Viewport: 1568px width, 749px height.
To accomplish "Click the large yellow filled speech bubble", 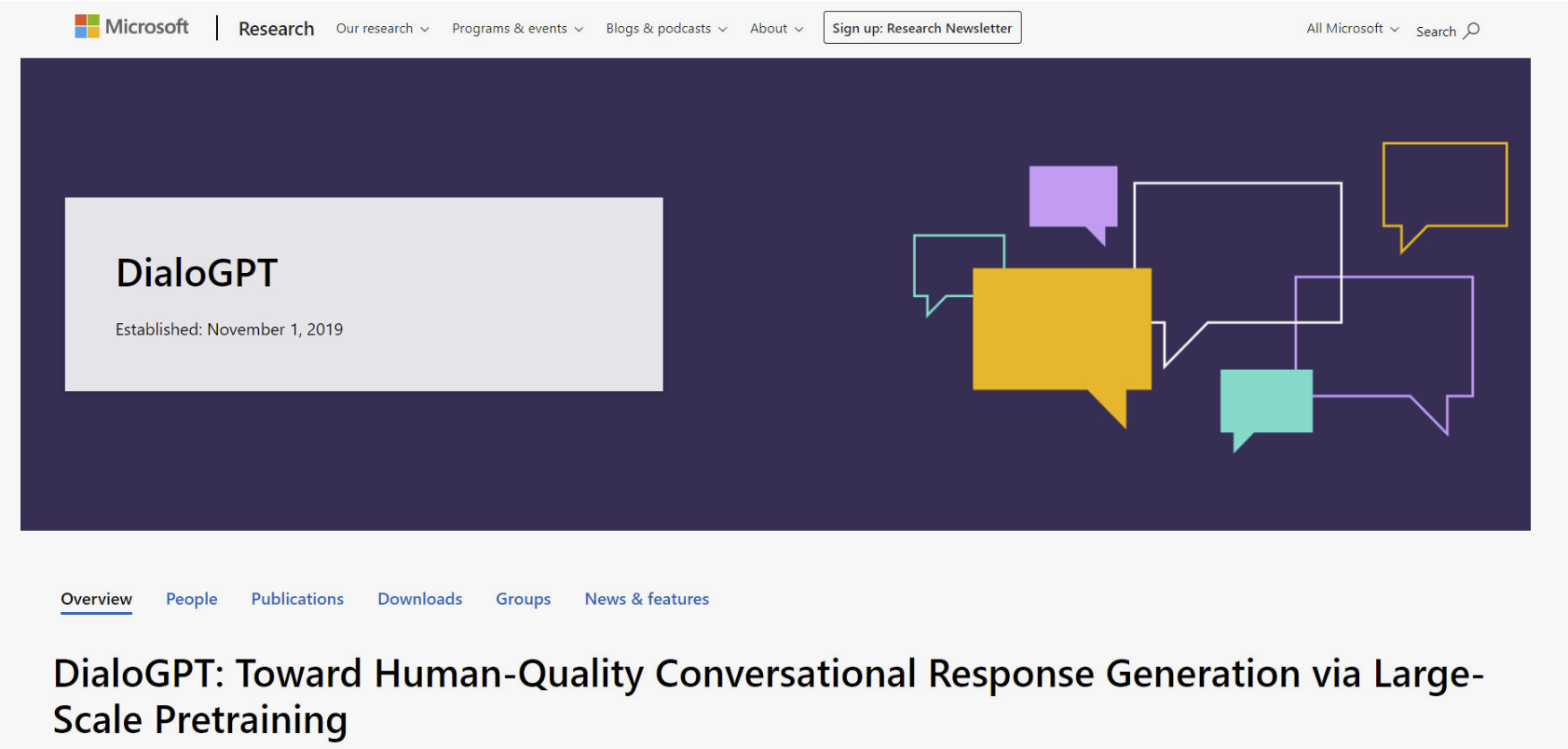I will [x=1061, y=329].
